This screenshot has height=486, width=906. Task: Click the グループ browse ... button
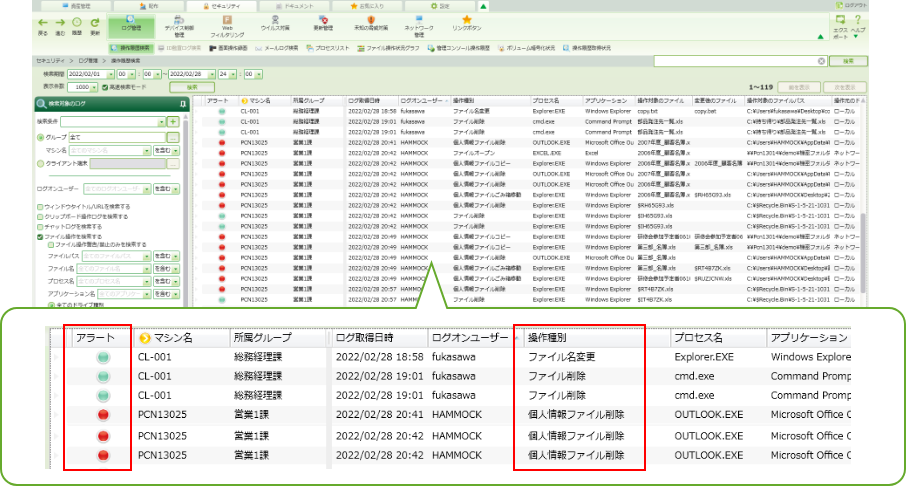coord(173,138)
